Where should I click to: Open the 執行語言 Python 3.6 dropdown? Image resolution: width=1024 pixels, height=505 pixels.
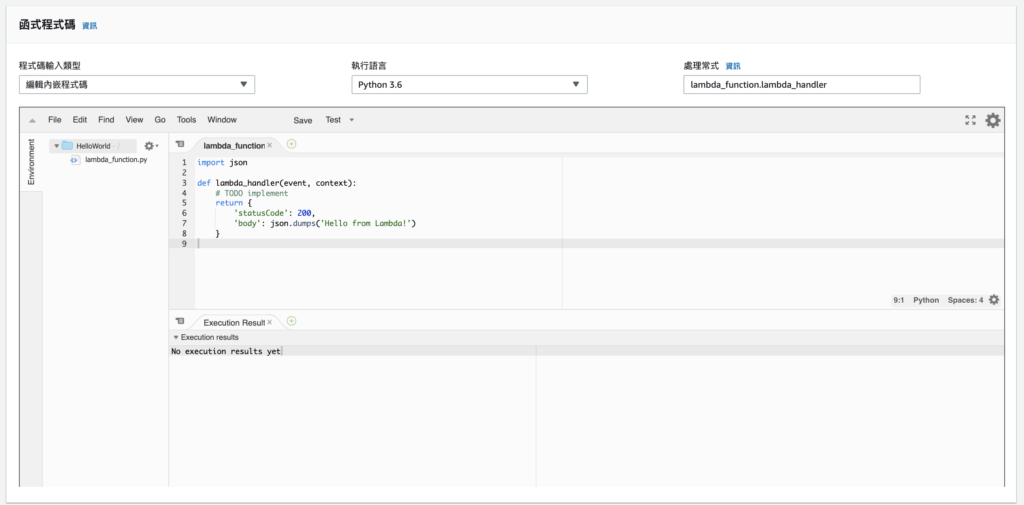pos(469,85)
